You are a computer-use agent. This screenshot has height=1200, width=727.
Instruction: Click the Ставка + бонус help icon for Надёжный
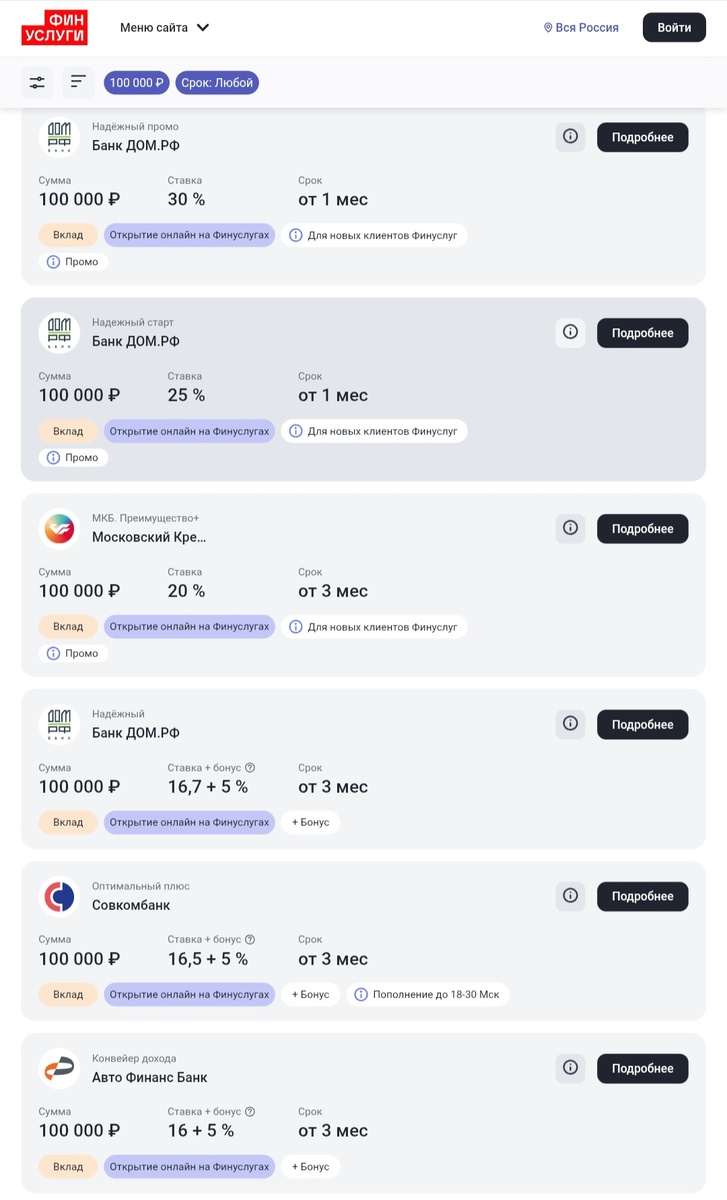[250, 768]
